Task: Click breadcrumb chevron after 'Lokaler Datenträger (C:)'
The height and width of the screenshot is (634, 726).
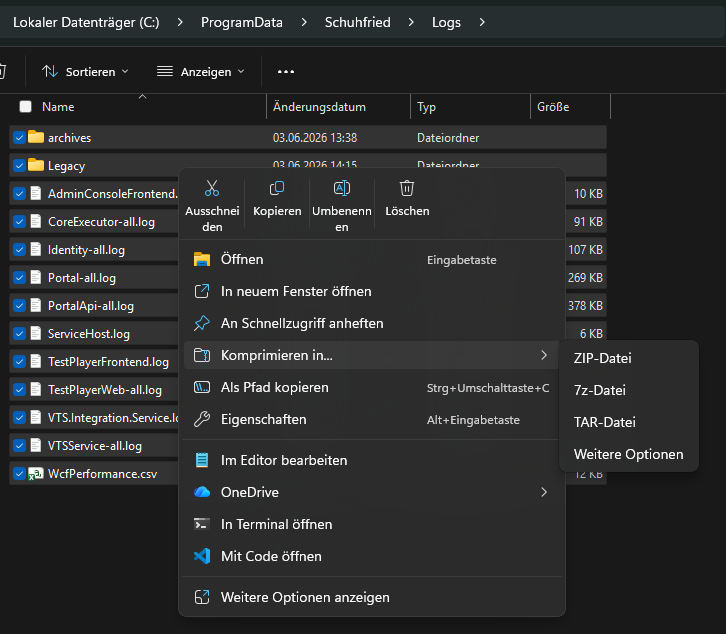Action: pyautogui.click(x=180, y=22)
